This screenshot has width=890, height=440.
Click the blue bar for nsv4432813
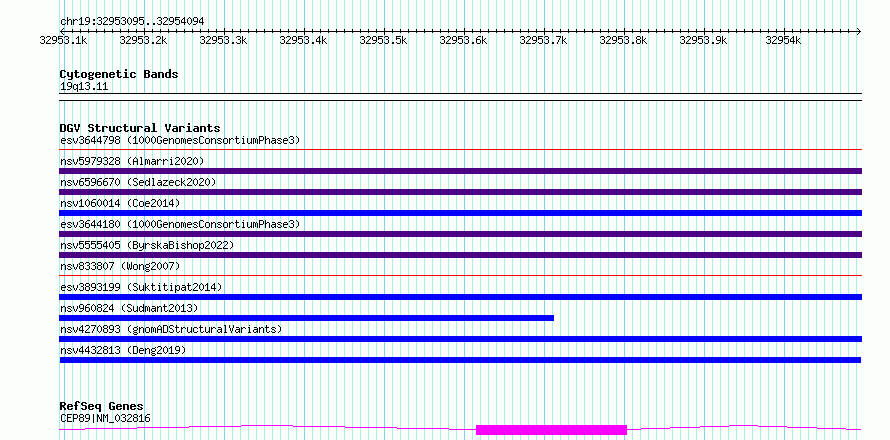click(460, 360)
